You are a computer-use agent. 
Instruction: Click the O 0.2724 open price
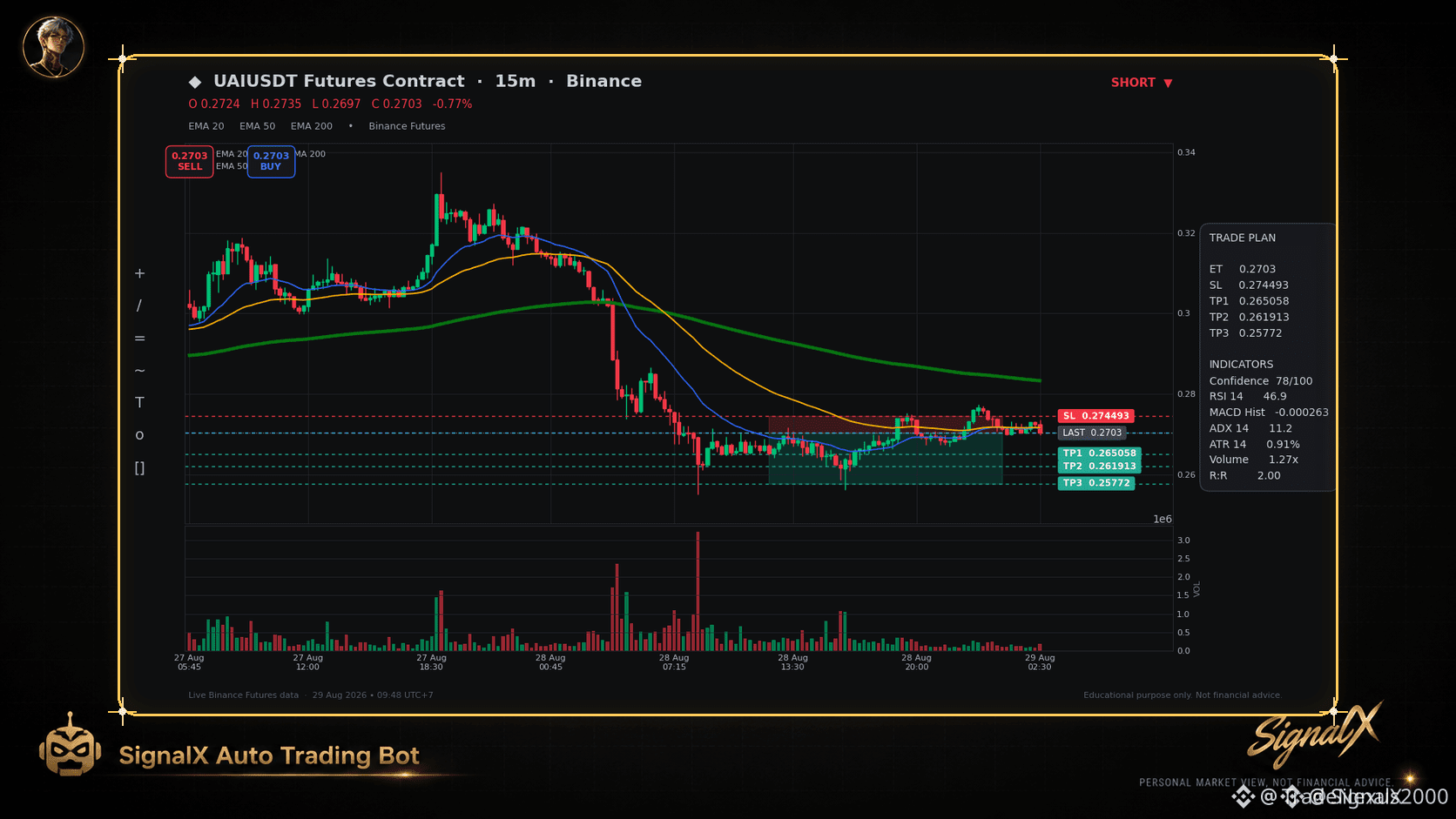point(214,104)
